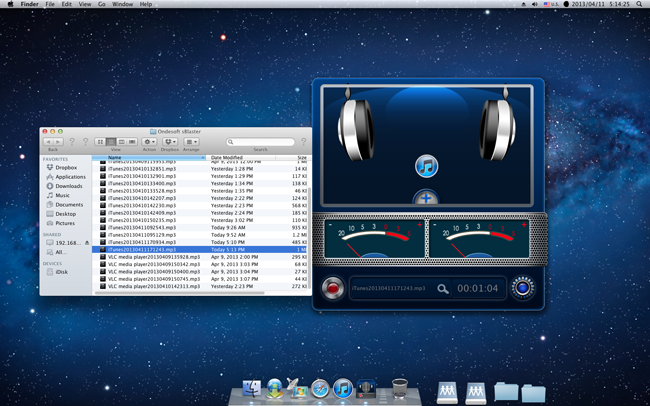650x406 pixels.
Task: Switch Finder to Cover Flow view
Action: [132, 142]
